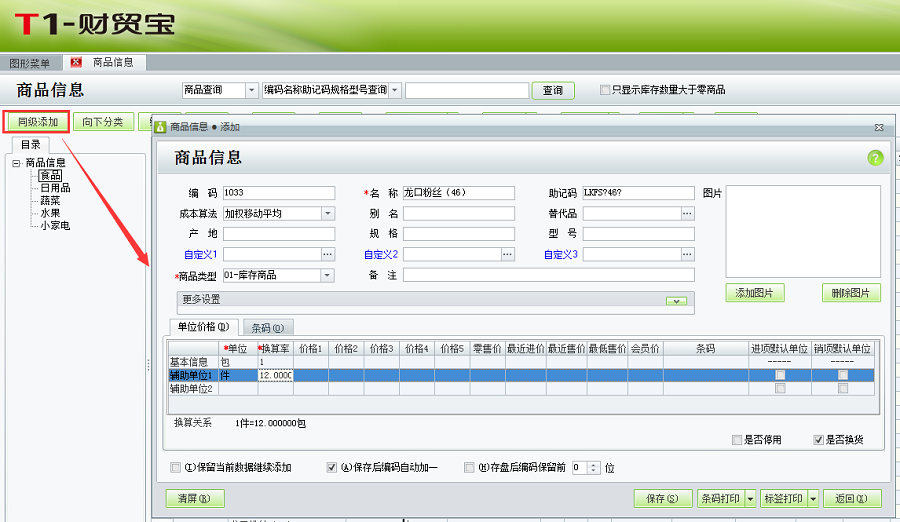The width and height of the screenshot is (900, 522).
Task: Click the 自定义3 link label
Action: (560, 254)
